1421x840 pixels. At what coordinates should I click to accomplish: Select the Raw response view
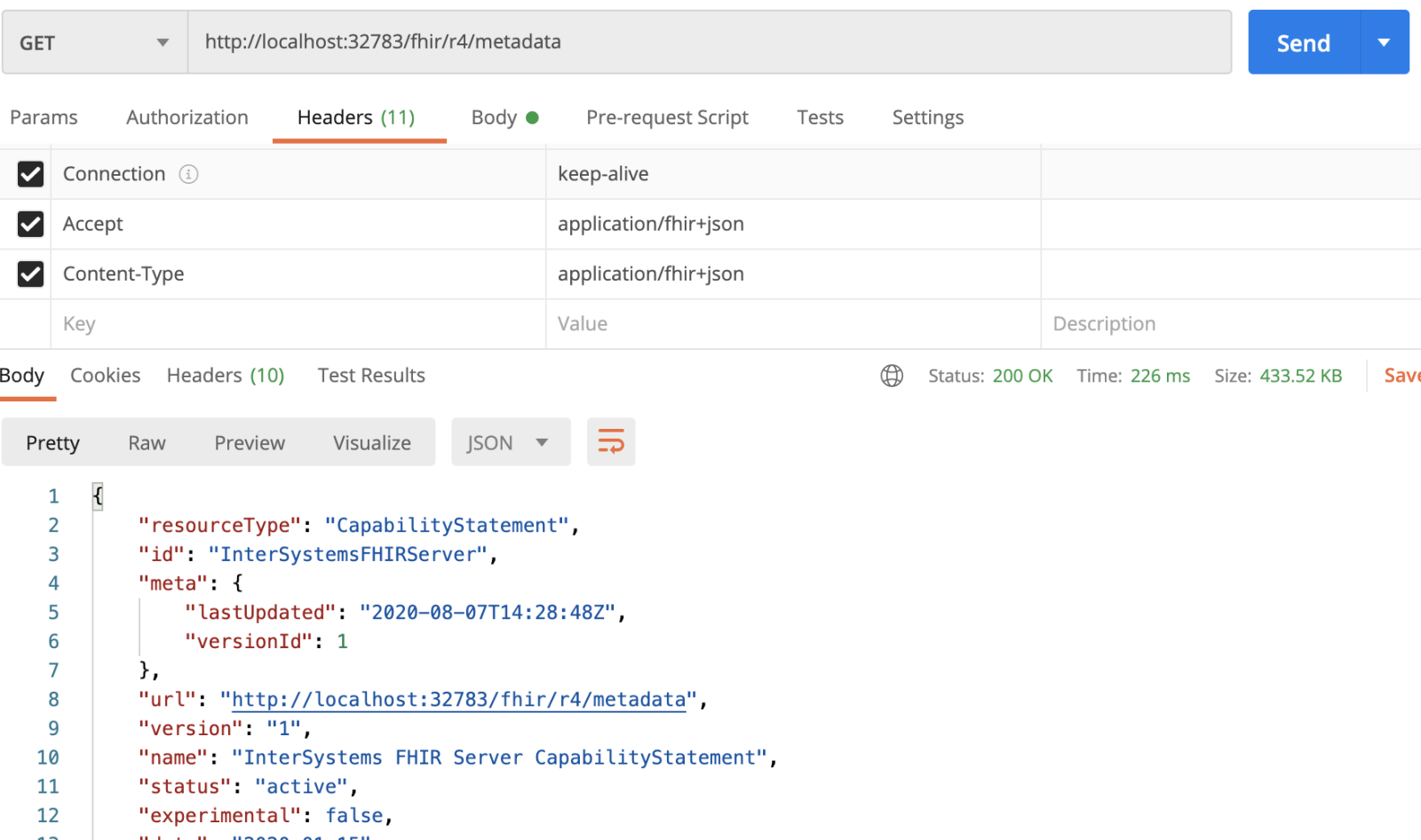(147, 442)
